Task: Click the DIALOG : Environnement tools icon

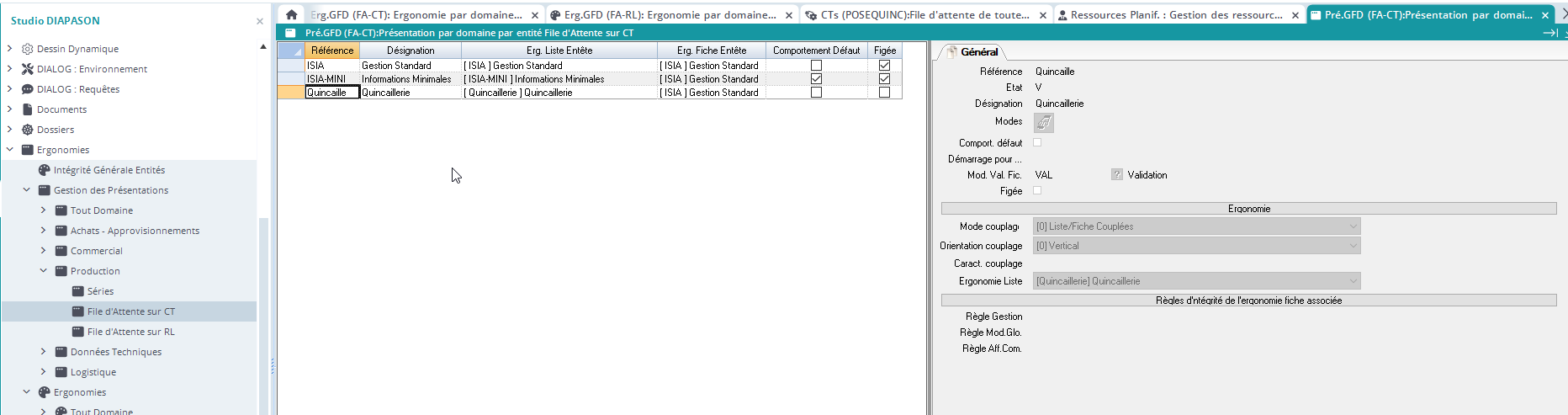Action: (x=27, y=69)
